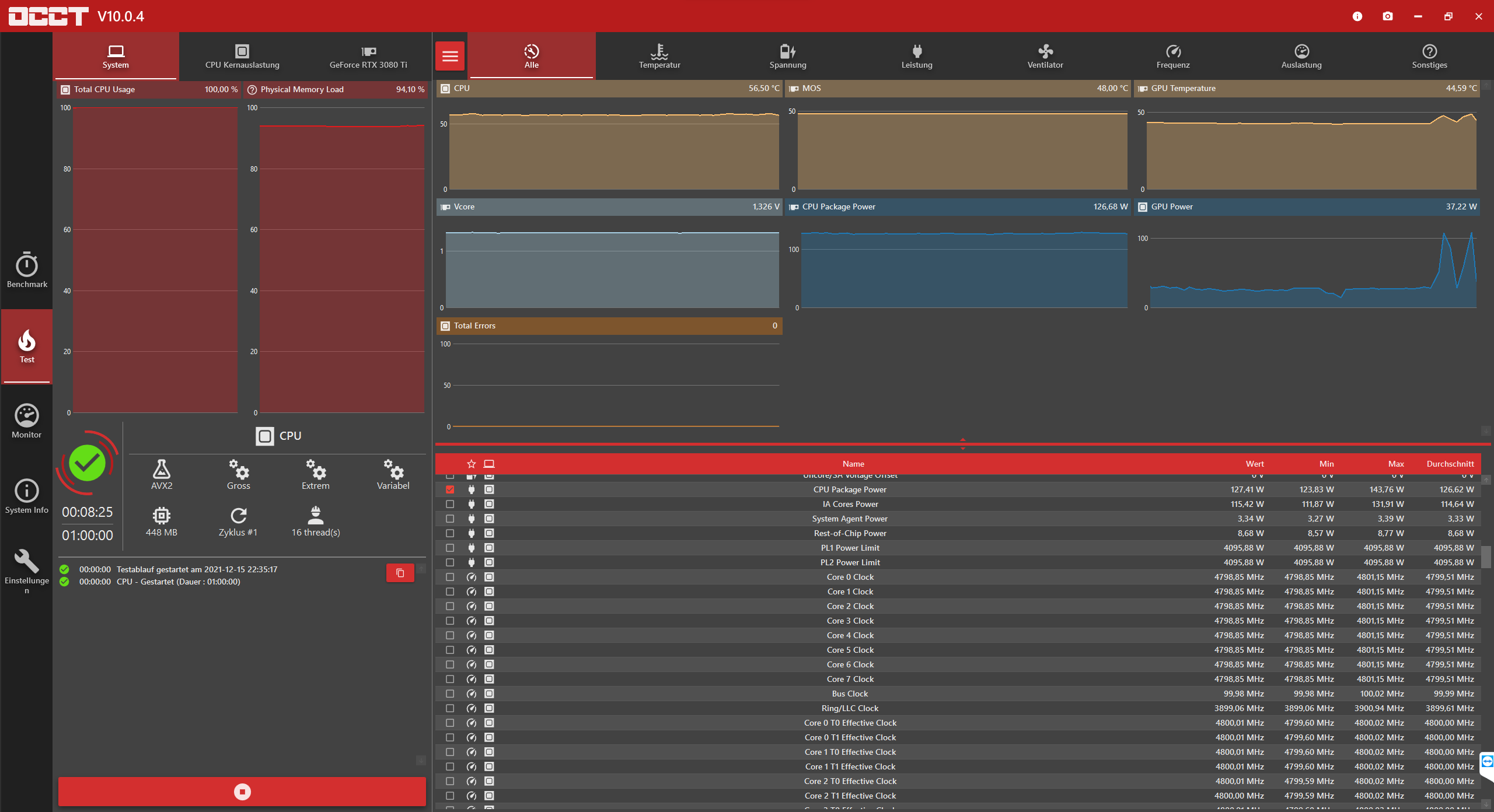The image size is (1494, 812).
Task: Uncheck the CPU Package Power sensor checkbox
Action: click(x=449, y=489)
